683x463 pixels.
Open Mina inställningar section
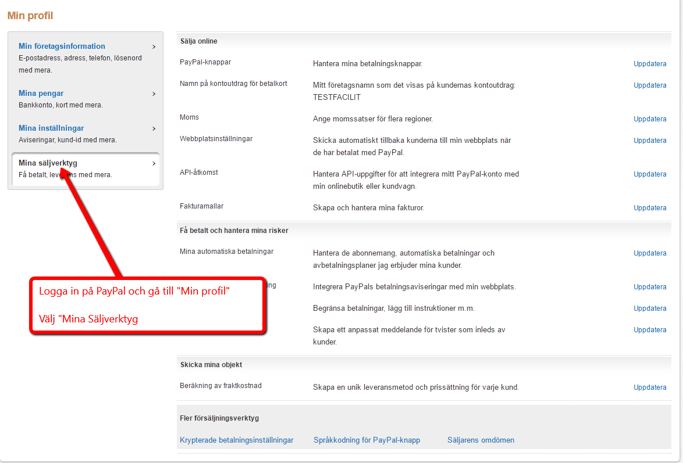click(x=51, y=128)
